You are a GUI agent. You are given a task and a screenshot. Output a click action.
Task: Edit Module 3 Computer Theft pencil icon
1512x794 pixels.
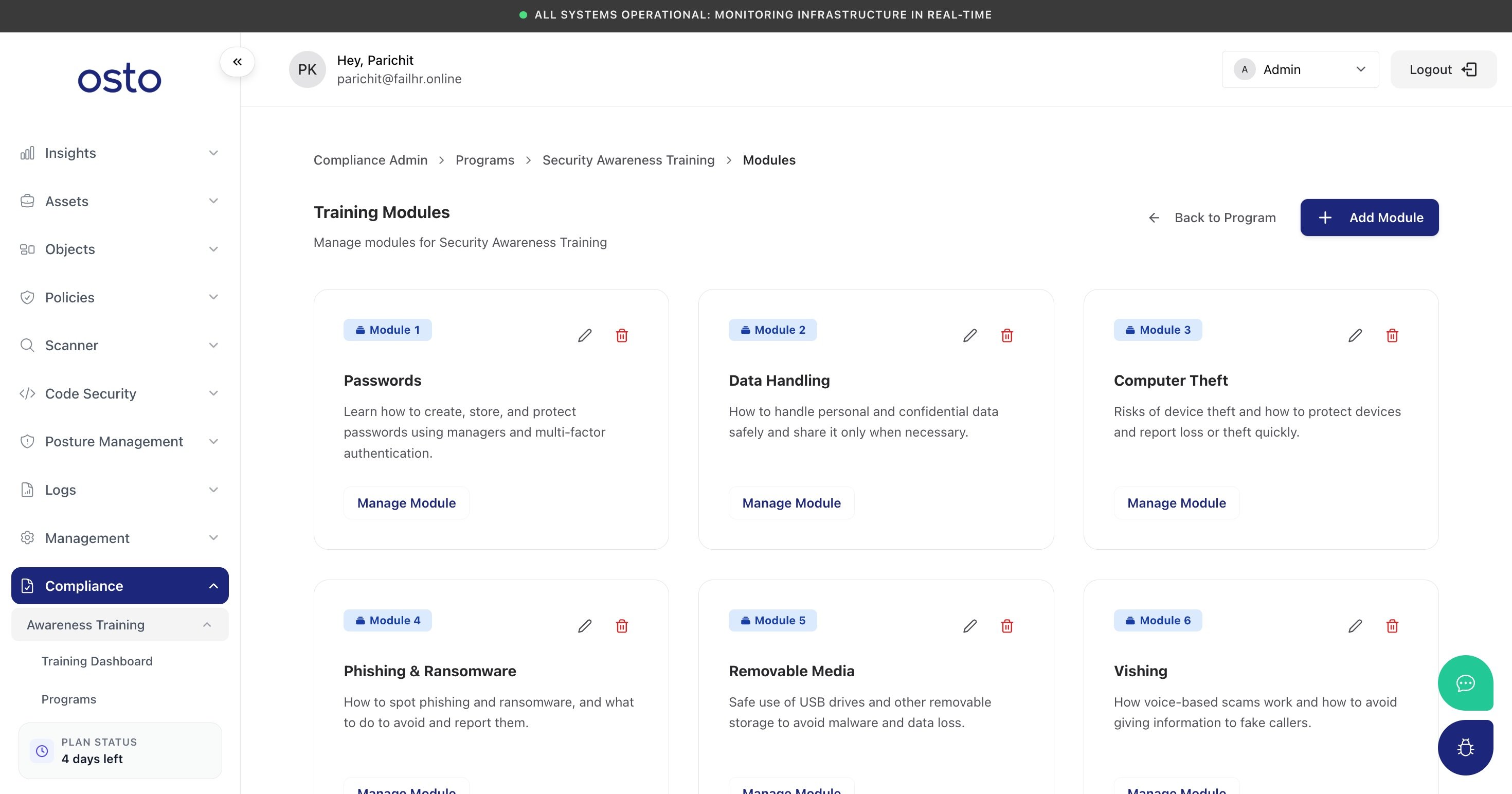tap(1355, 336)
